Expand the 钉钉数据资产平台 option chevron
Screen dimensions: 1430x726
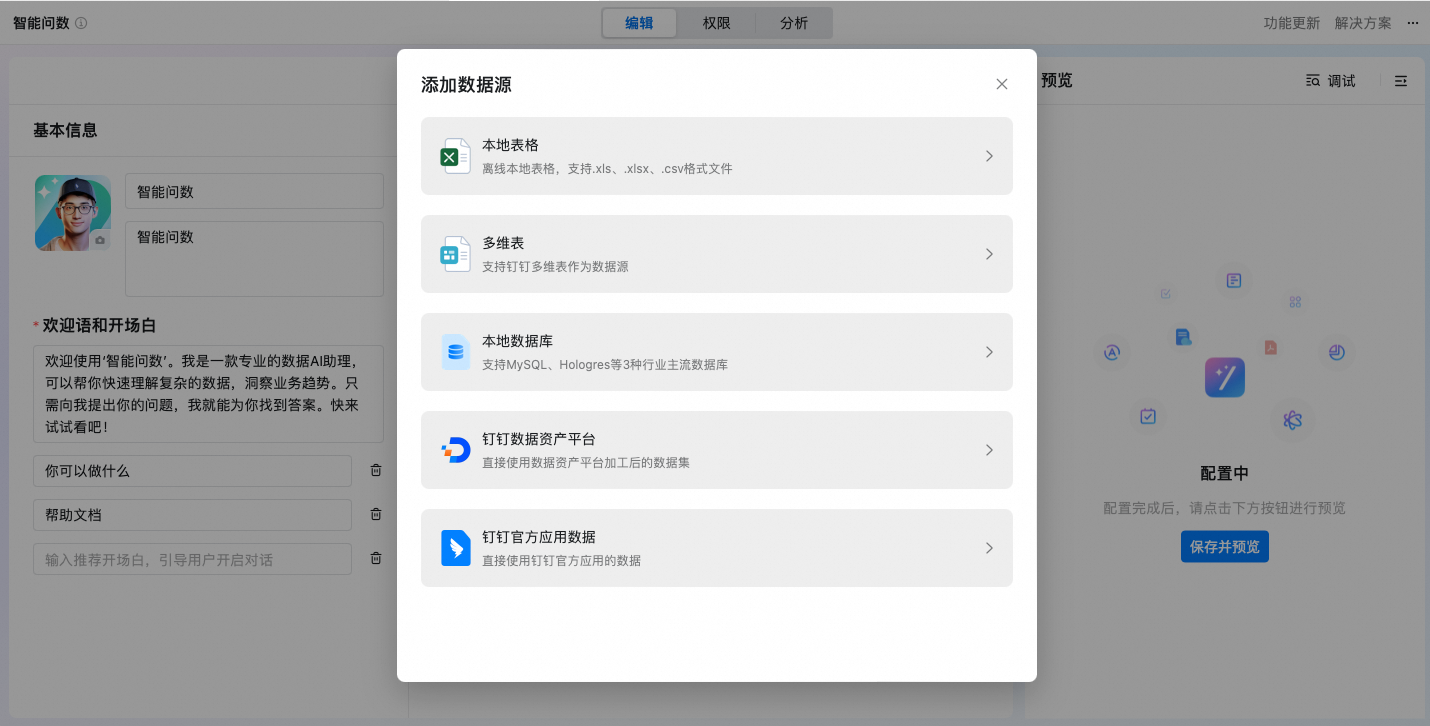[989, 450]
